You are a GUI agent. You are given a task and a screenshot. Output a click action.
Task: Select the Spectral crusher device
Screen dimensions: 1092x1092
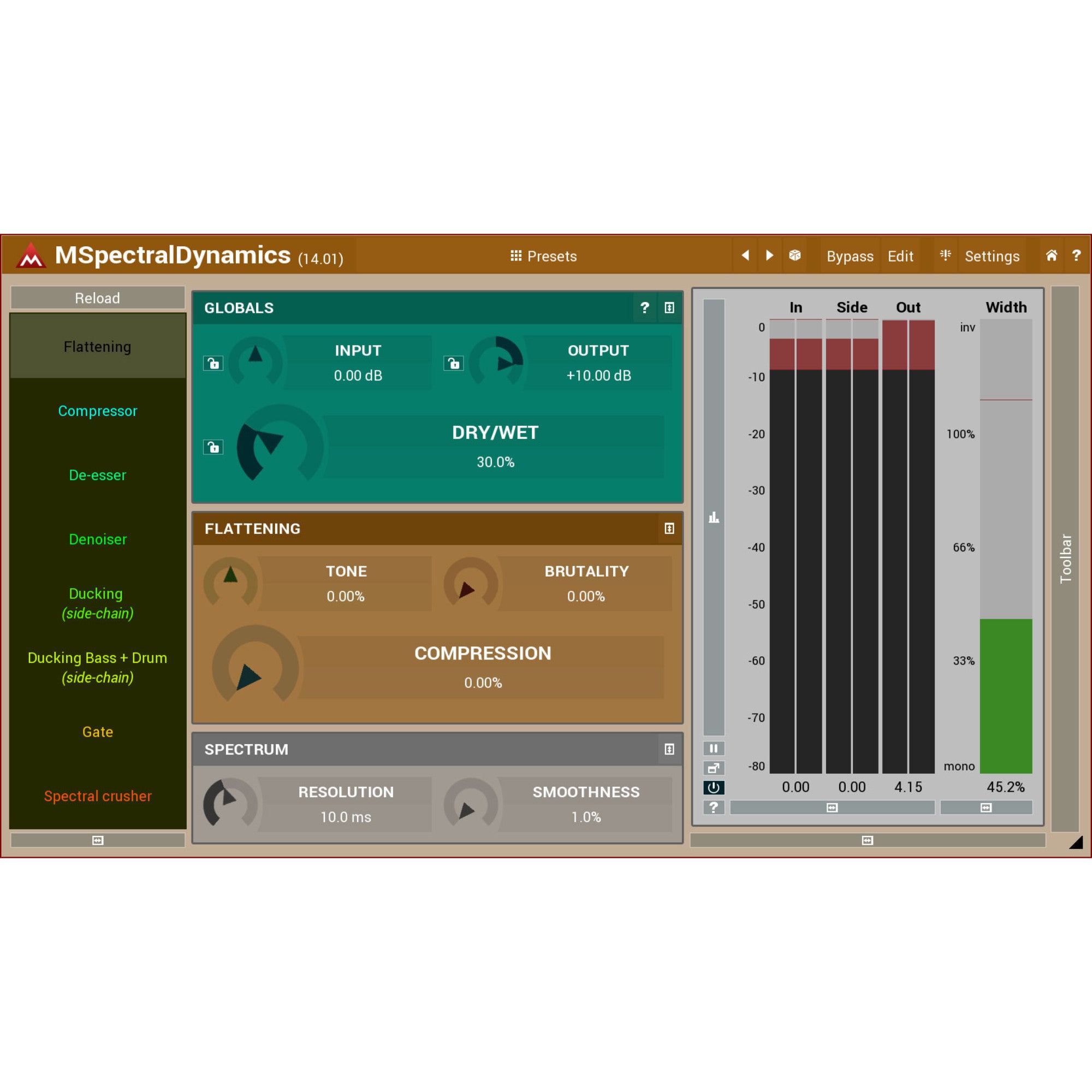(98, 796)
